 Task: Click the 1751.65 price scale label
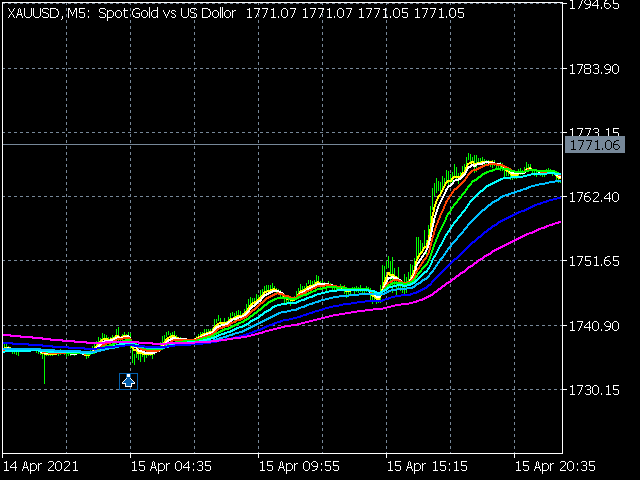(594, 261)
